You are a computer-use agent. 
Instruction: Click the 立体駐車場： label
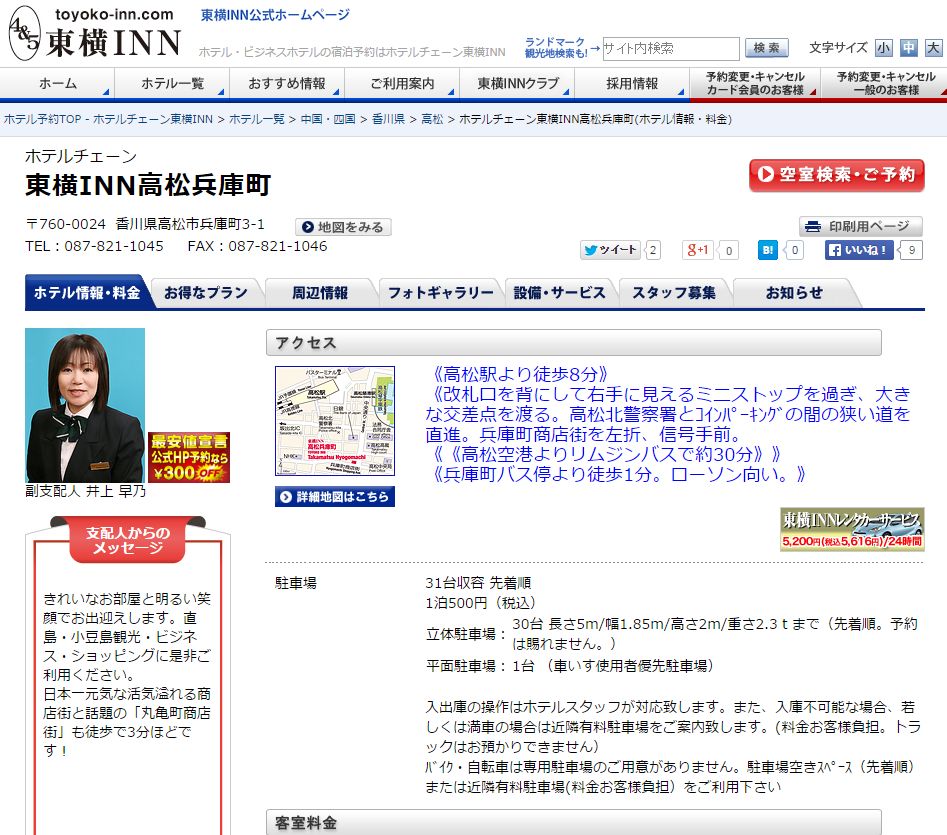pyautogui.click(x=466, y=634)
